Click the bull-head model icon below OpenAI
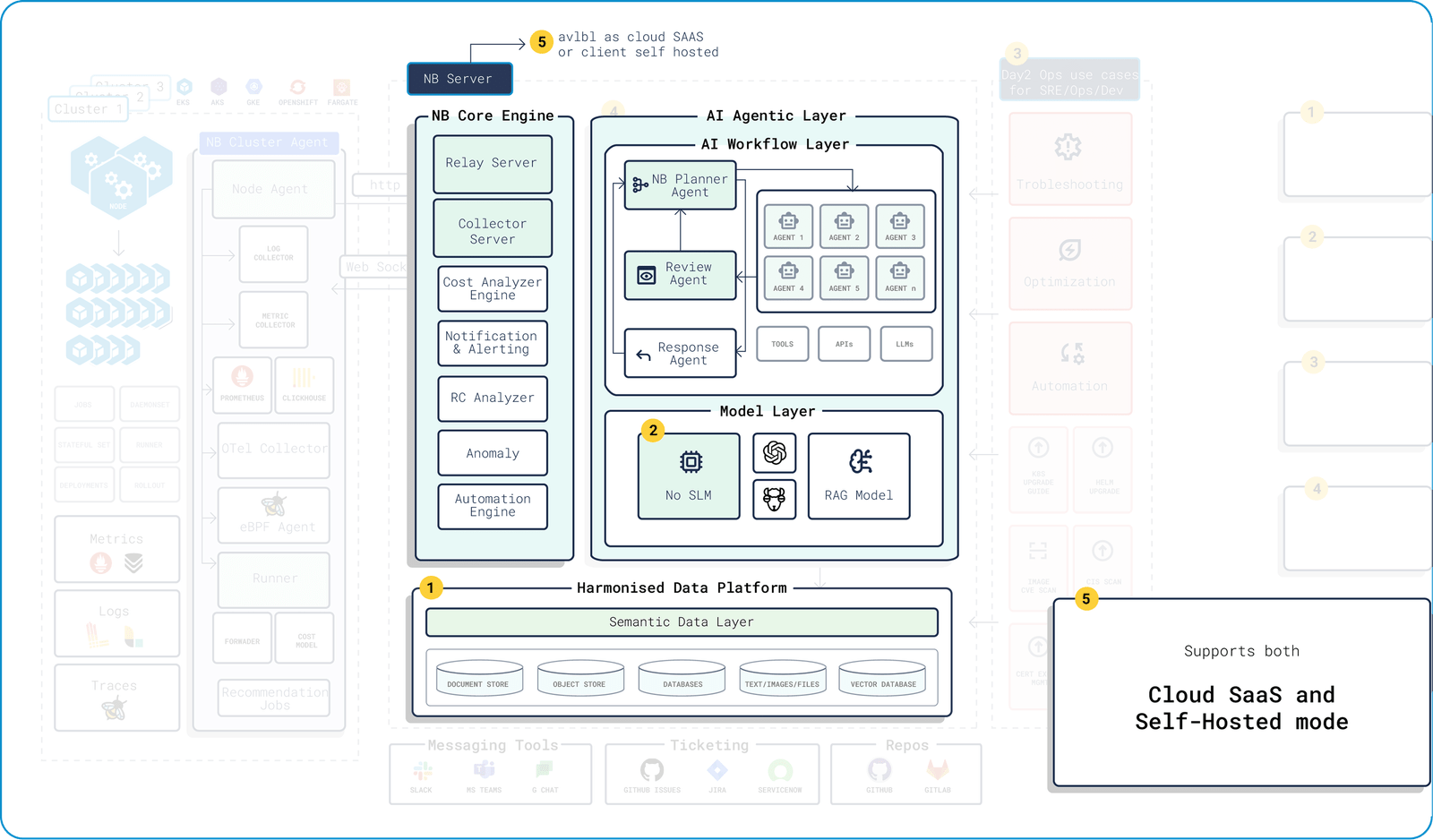 (775, 499)
